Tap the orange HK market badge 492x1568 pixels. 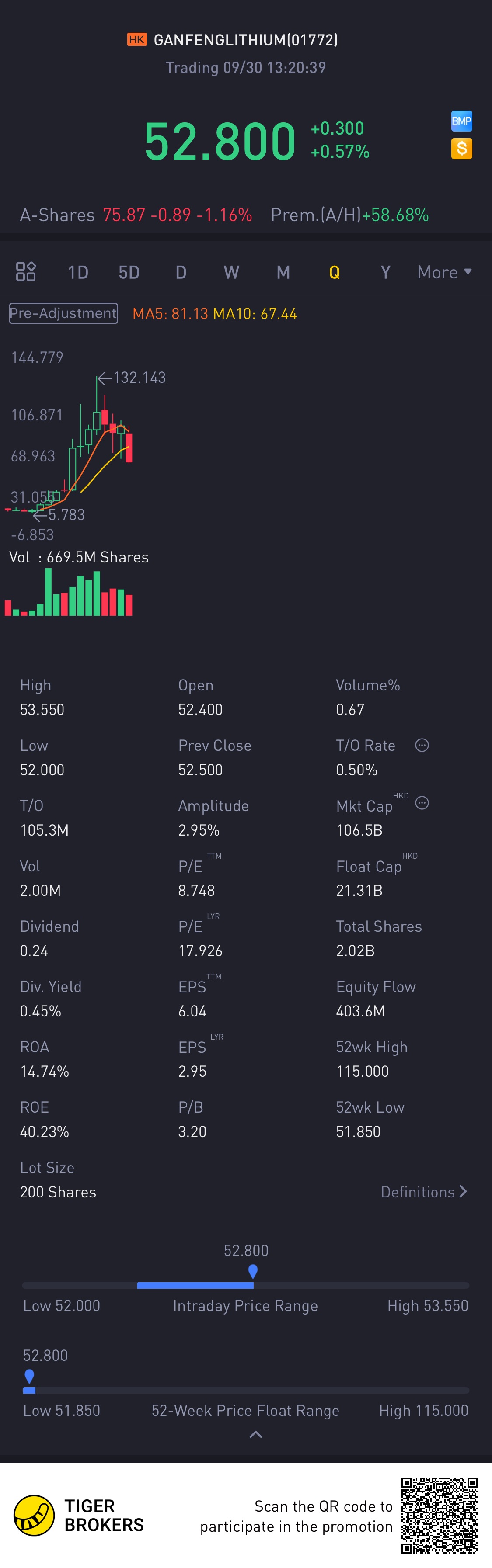pos(136,40)
